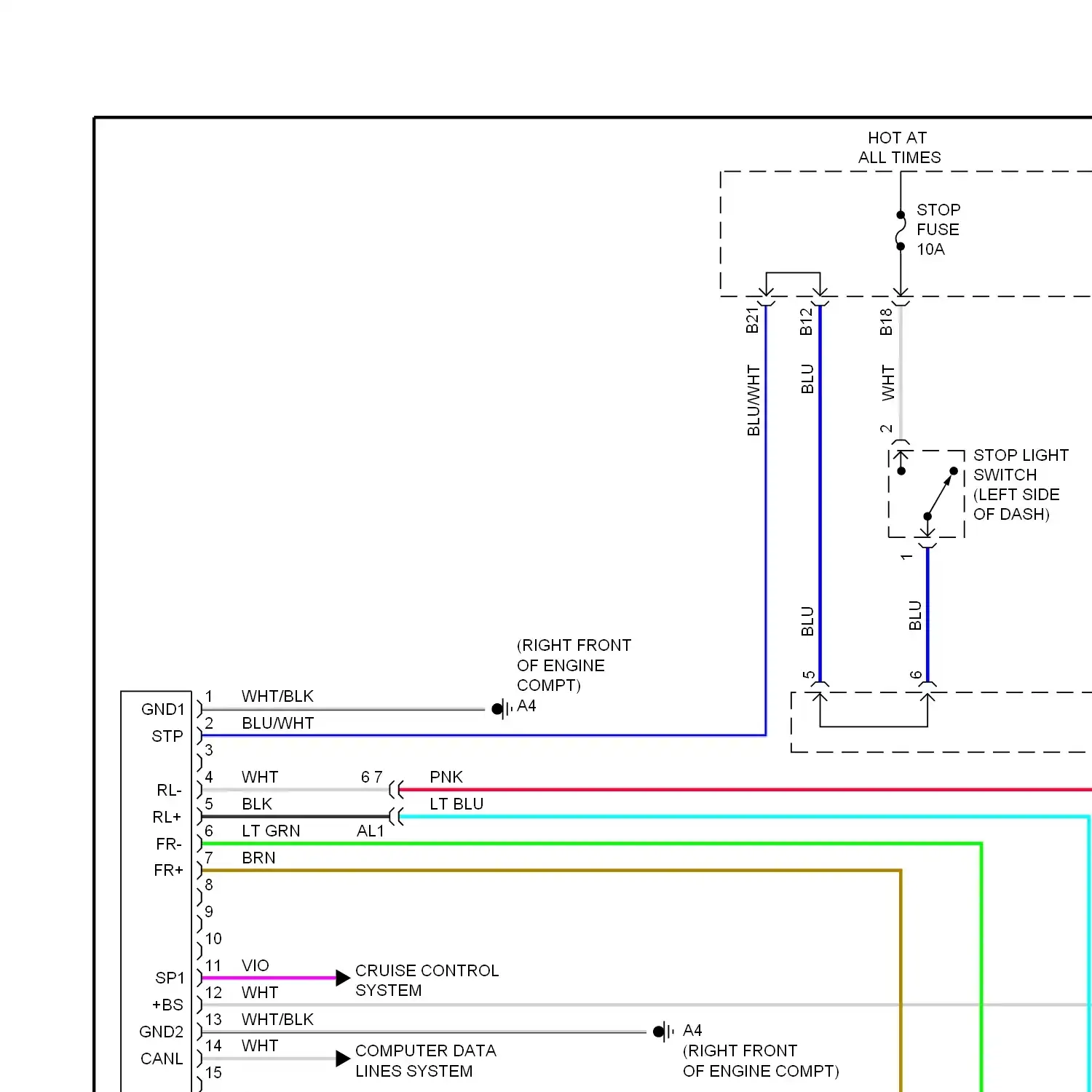The width and height of the screenshot is (1092, 1092).
Task: Click the ground symbol on the GND1 wire
Action: coord(502,708)
